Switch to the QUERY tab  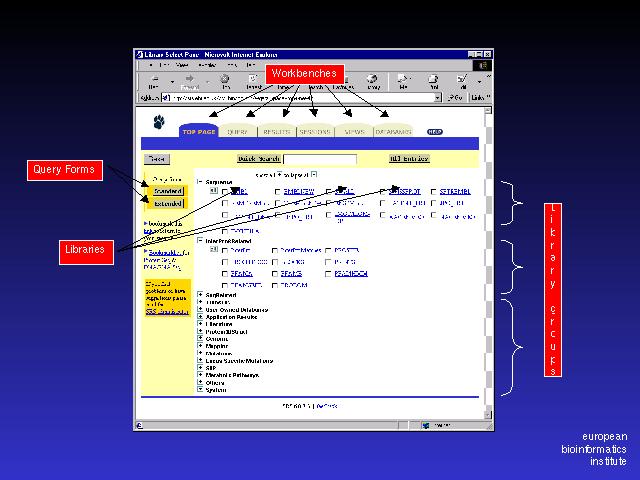(238, 131)
